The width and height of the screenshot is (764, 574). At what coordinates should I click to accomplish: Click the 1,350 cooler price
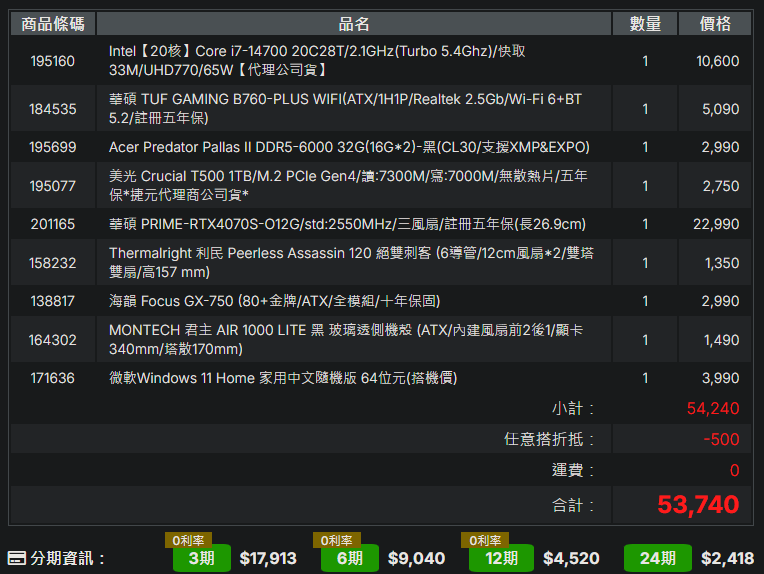(722, 263)
